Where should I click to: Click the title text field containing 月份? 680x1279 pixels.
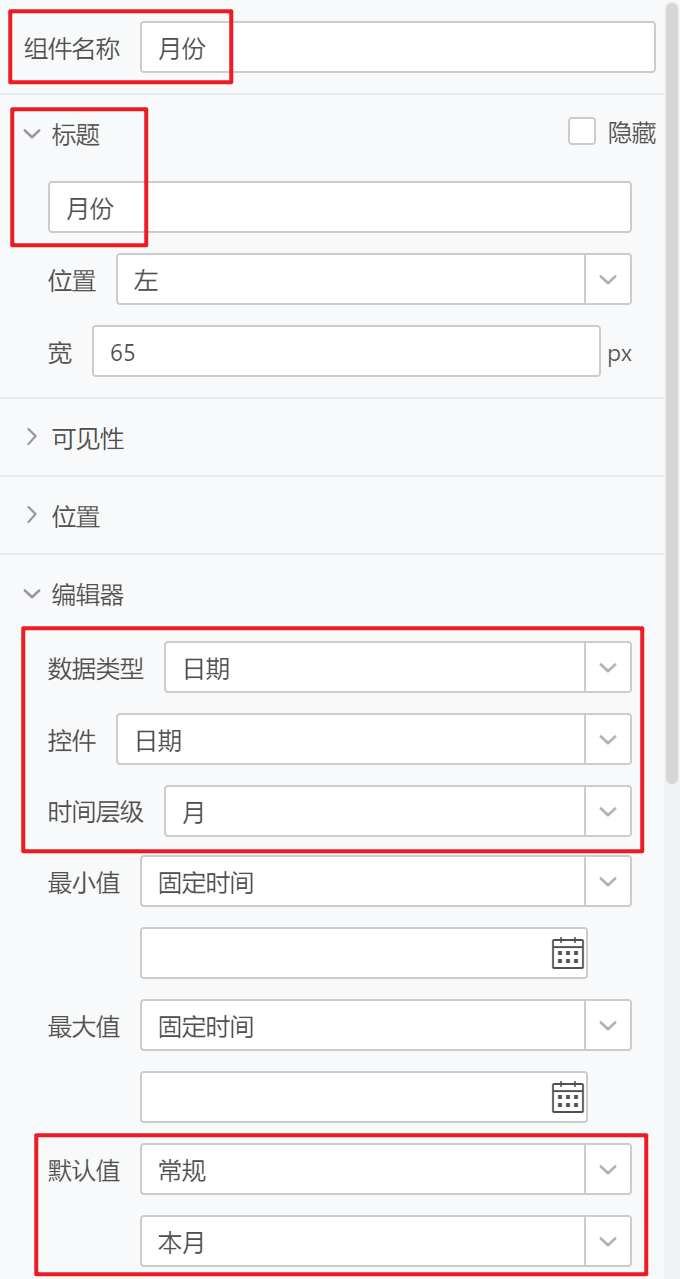click(340, 207)
